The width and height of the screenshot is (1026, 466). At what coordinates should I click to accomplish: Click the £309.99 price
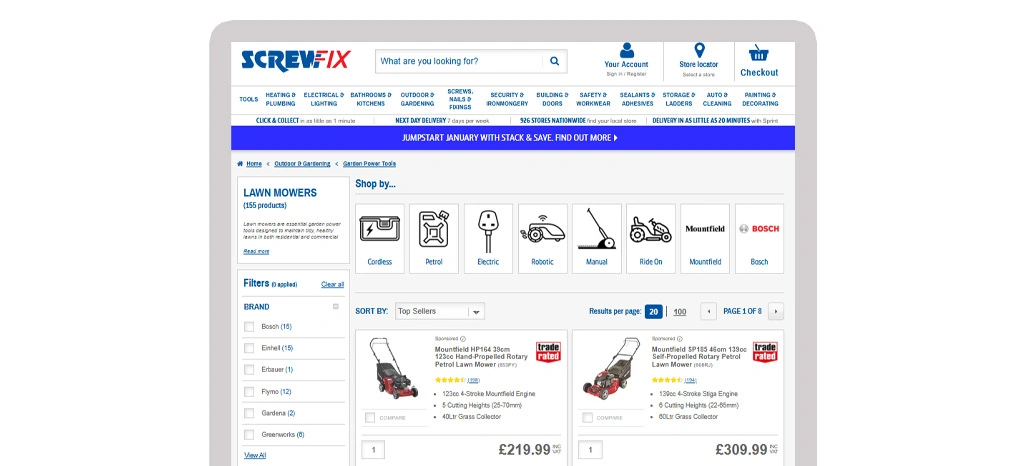pos(741,450)
